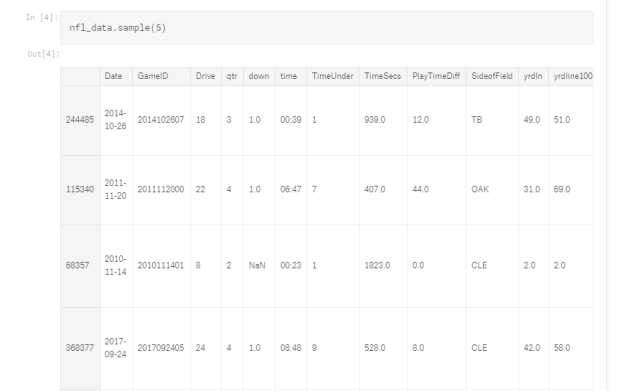Click time value 00:23

point(291,265)
